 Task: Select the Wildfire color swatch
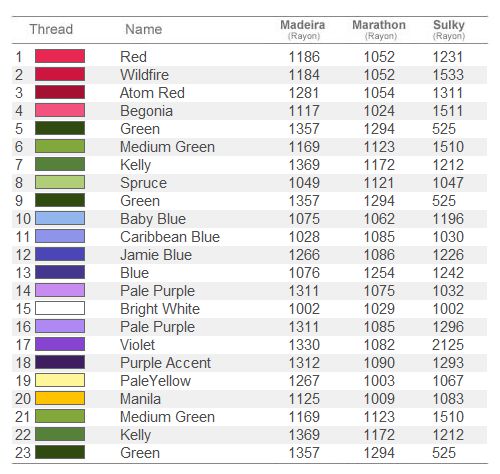[60, 74]
